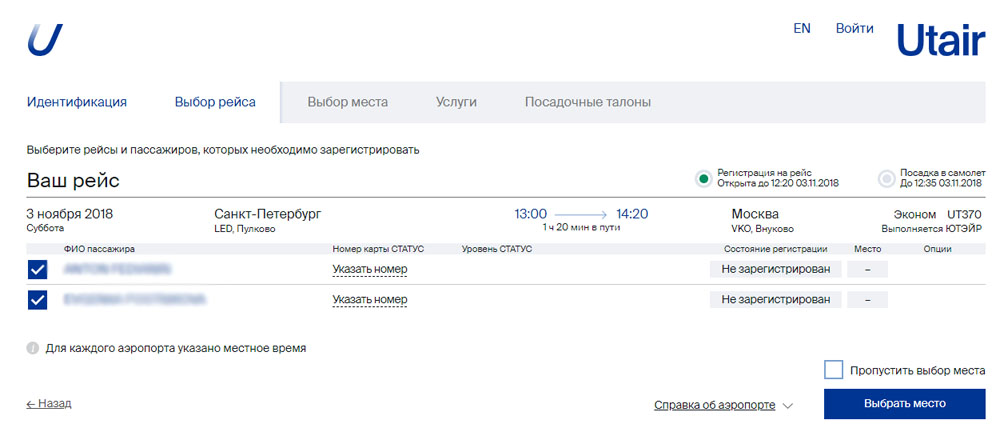Click Указать номер for second passenger
The height and width of the screenshot is (432, 1000).
click(x=370, y=299)
